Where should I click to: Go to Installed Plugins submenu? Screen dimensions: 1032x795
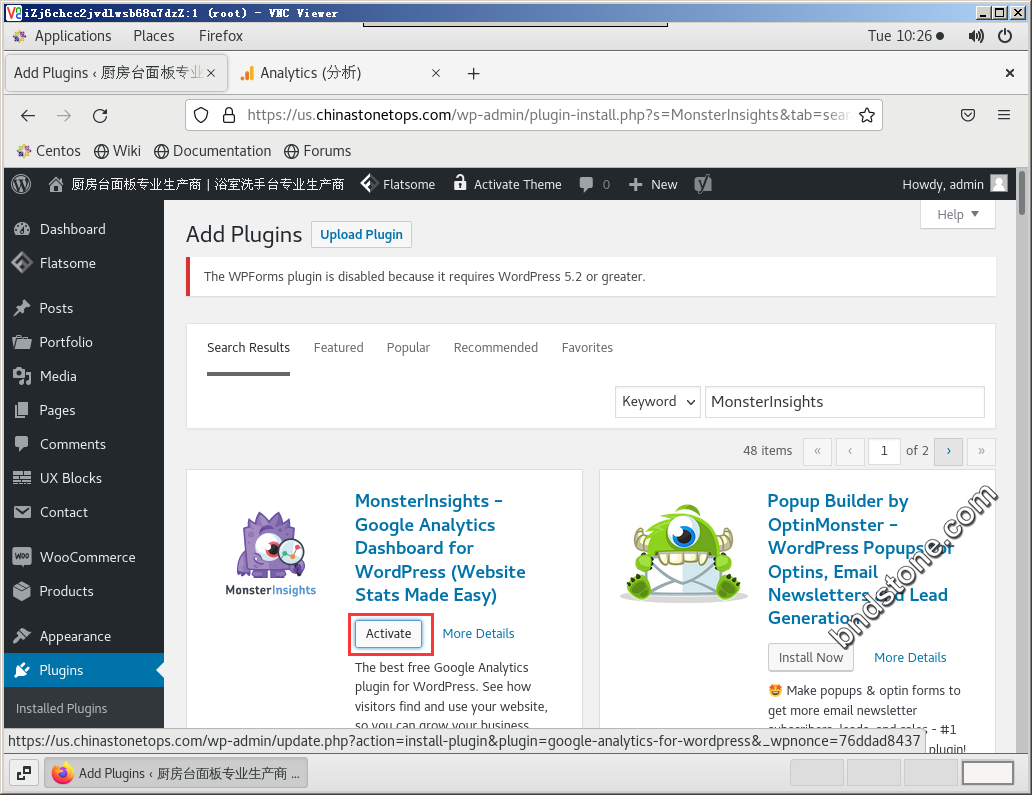click(61, 708)
